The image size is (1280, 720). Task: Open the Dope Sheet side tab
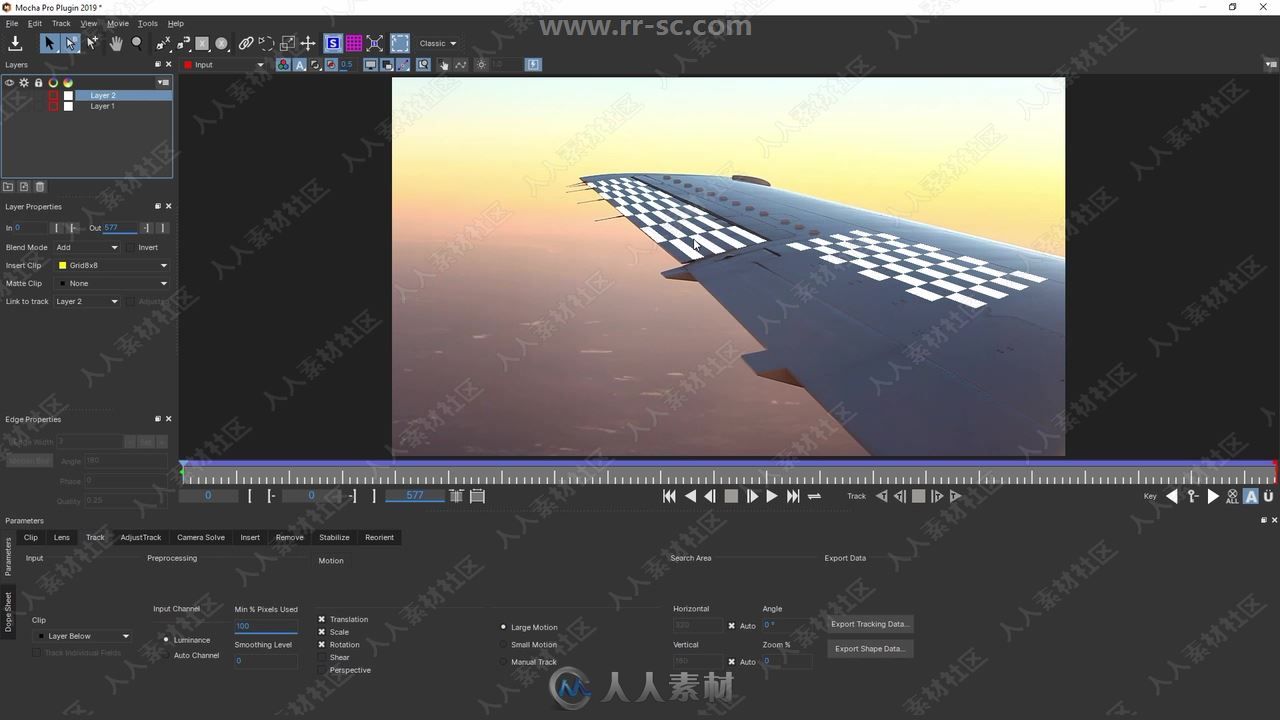(x=9, y=611)
